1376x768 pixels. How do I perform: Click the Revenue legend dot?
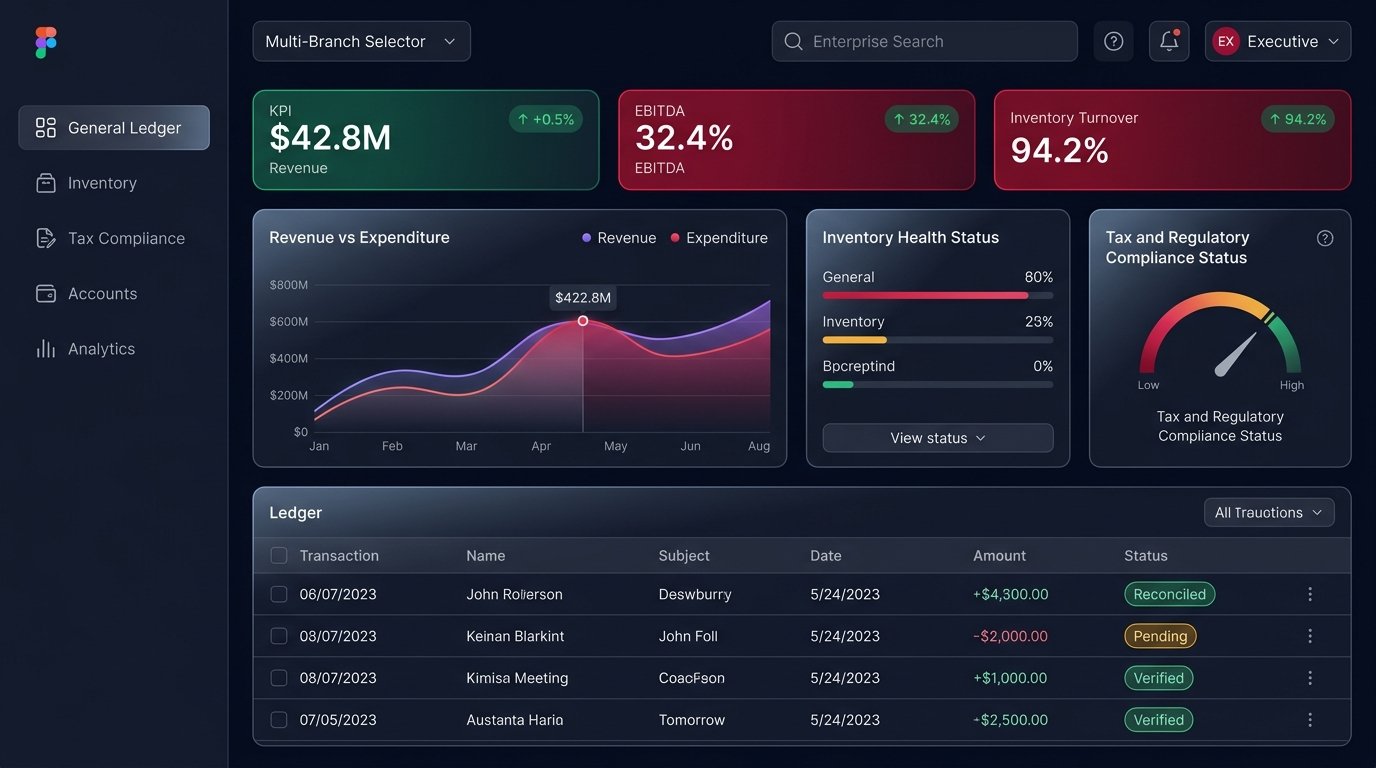point(587,238)
